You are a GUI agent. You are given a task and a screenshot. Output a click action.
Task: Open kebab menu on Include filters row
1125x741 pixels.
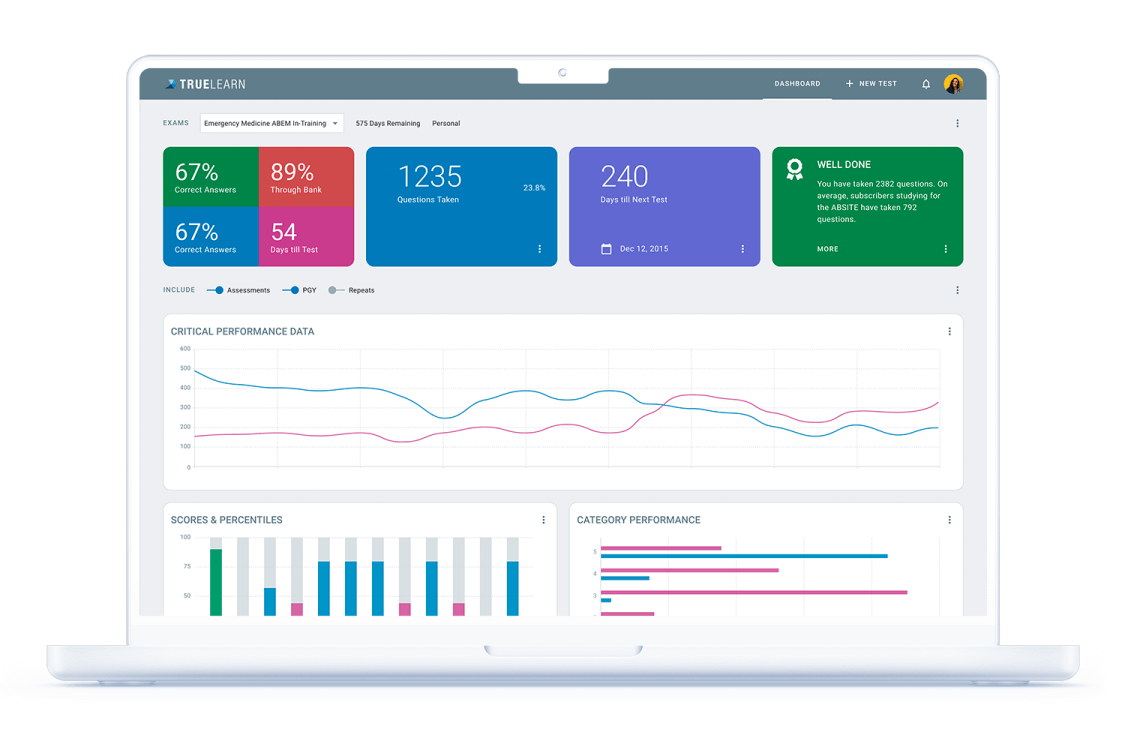[x=957, y=291]
